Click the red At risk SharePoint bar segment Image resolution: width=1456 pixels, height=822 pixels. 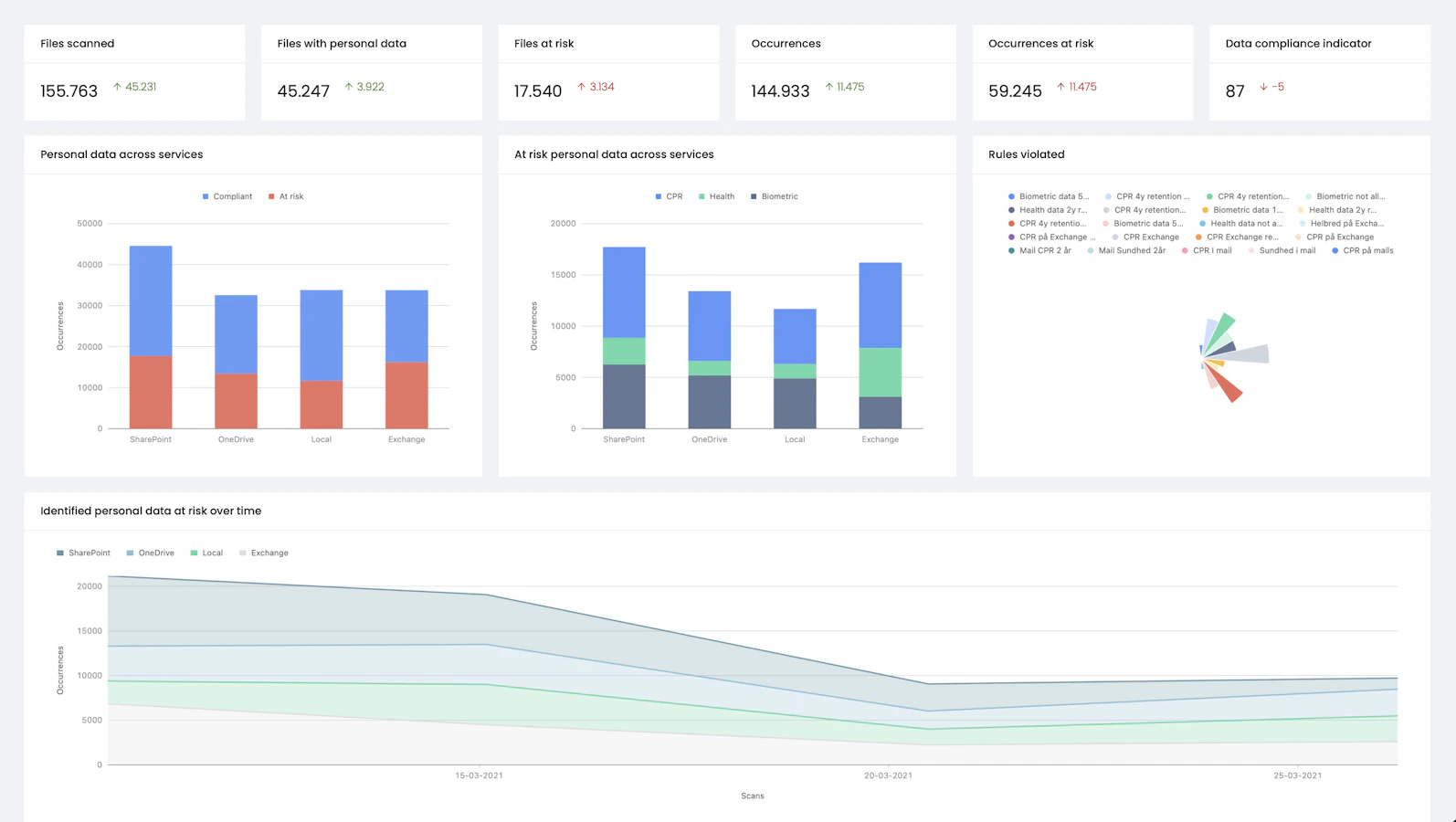coord(151,392)
